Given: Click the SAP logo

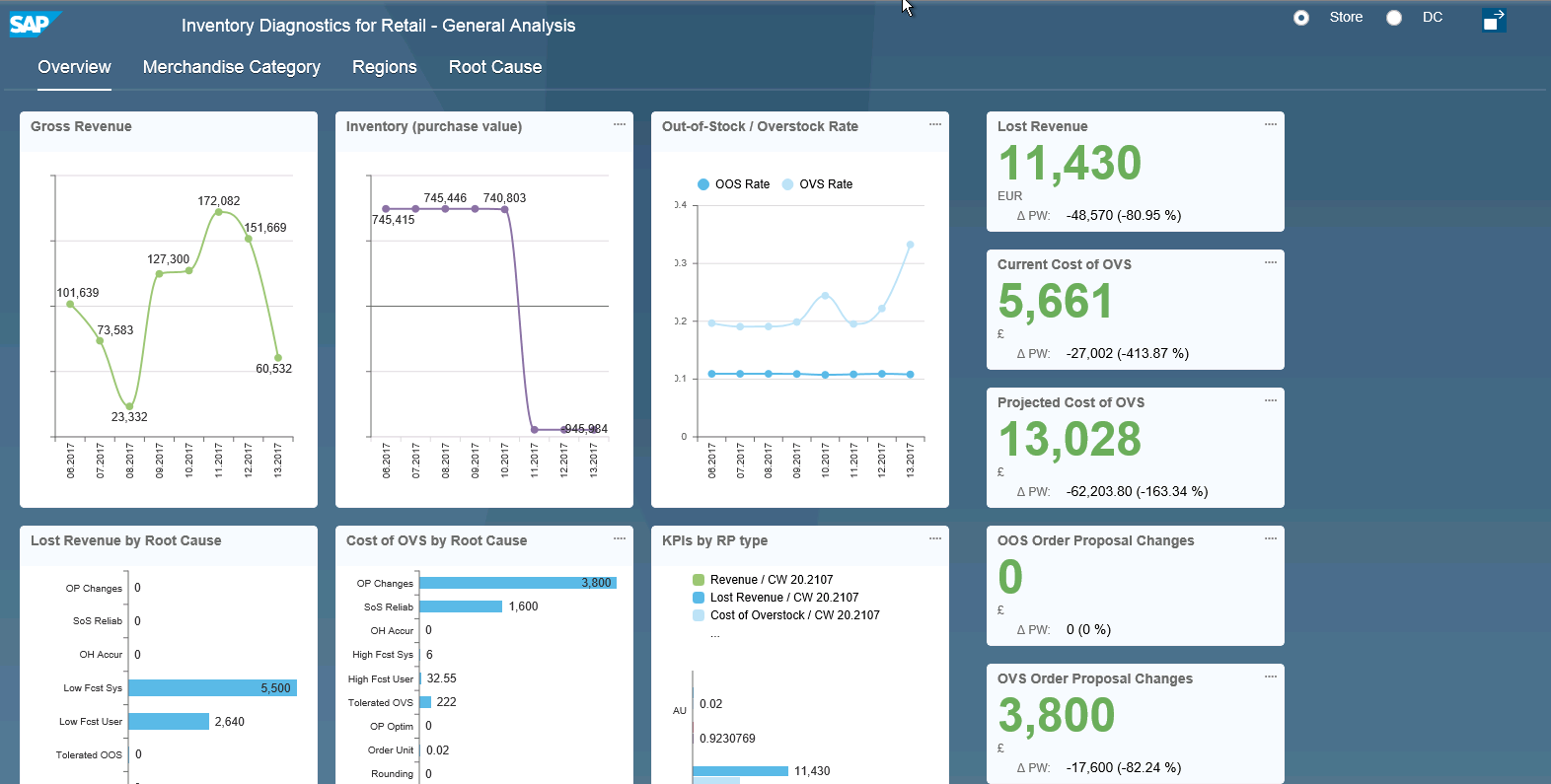Looking at the screenshot, I should pos(33,24).
